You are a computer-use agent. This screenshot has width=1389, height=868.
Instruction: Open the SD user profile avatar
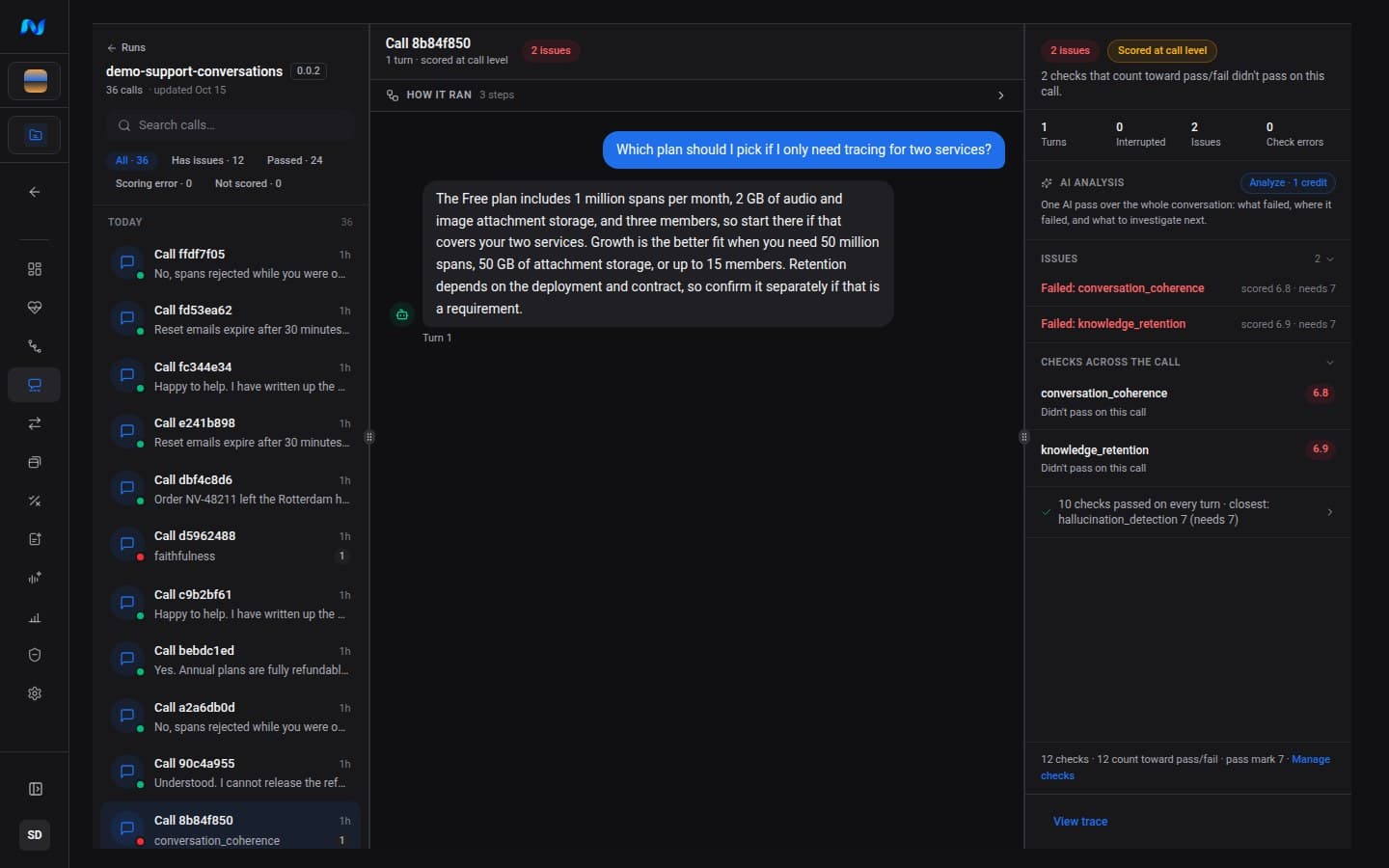click(35, 835)
